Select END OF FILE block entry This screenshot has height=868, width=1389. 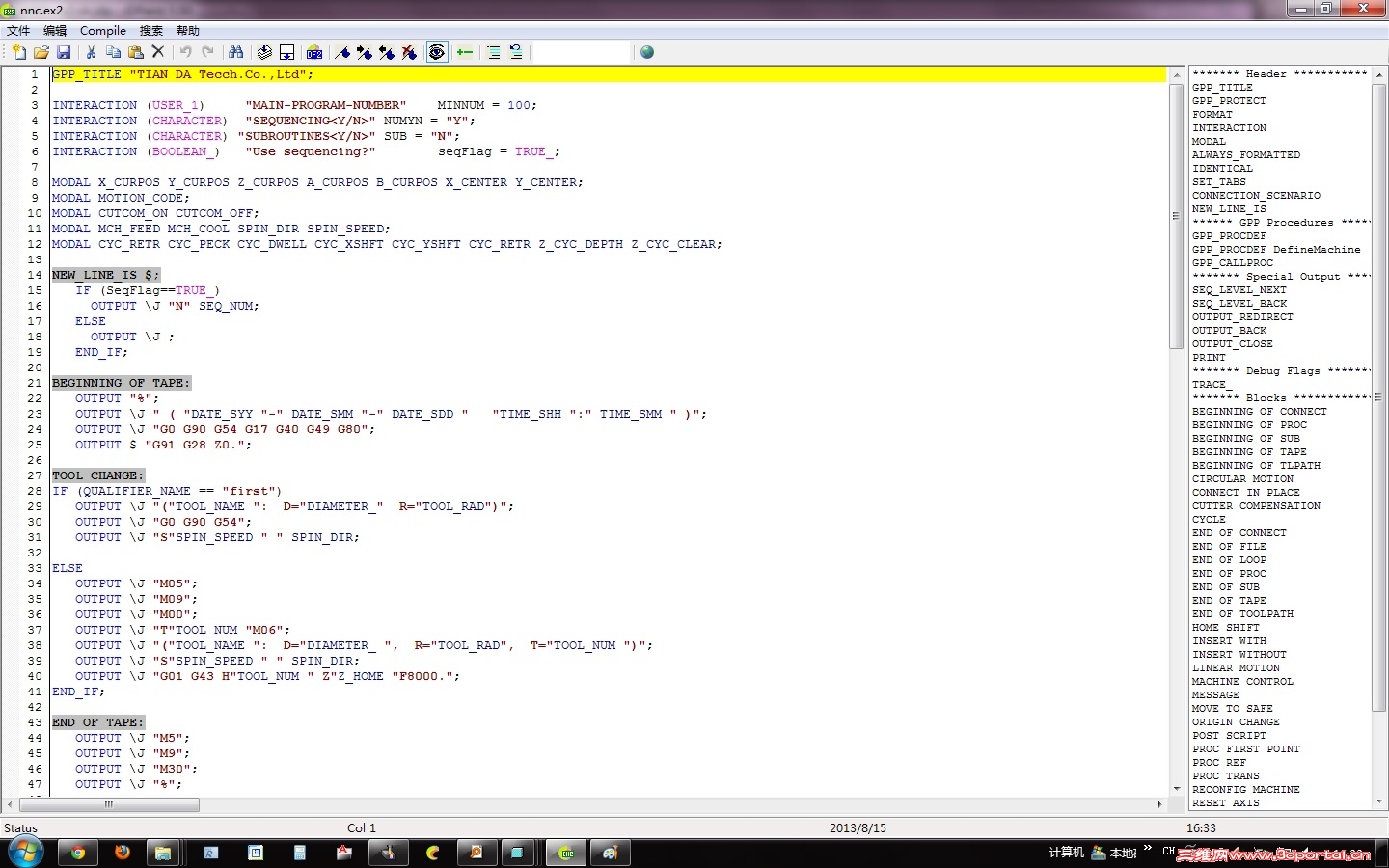(x=1229, y=546)
